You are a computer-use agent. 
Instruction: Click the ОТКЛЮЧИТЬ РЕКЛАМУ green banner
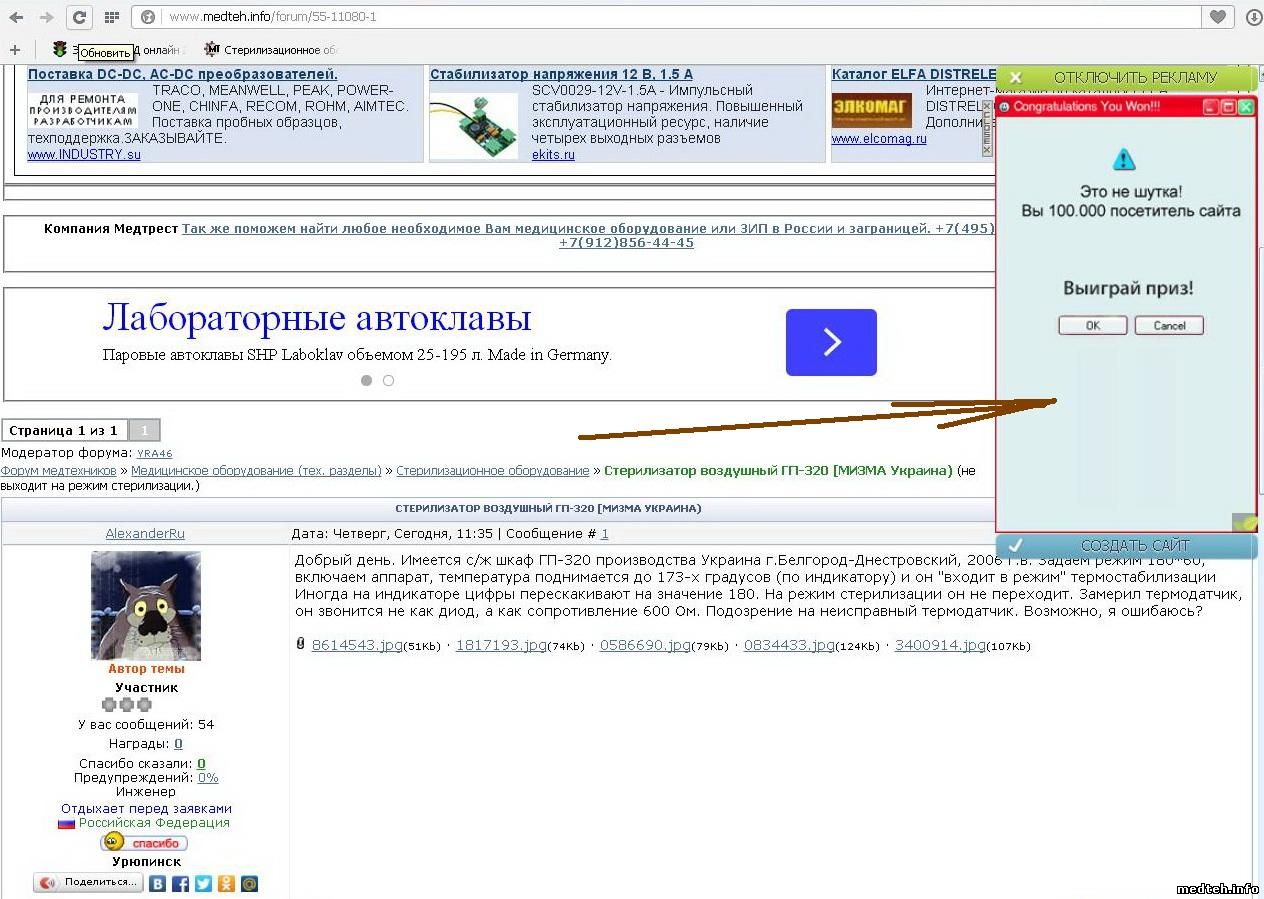tap(1126, 78)
